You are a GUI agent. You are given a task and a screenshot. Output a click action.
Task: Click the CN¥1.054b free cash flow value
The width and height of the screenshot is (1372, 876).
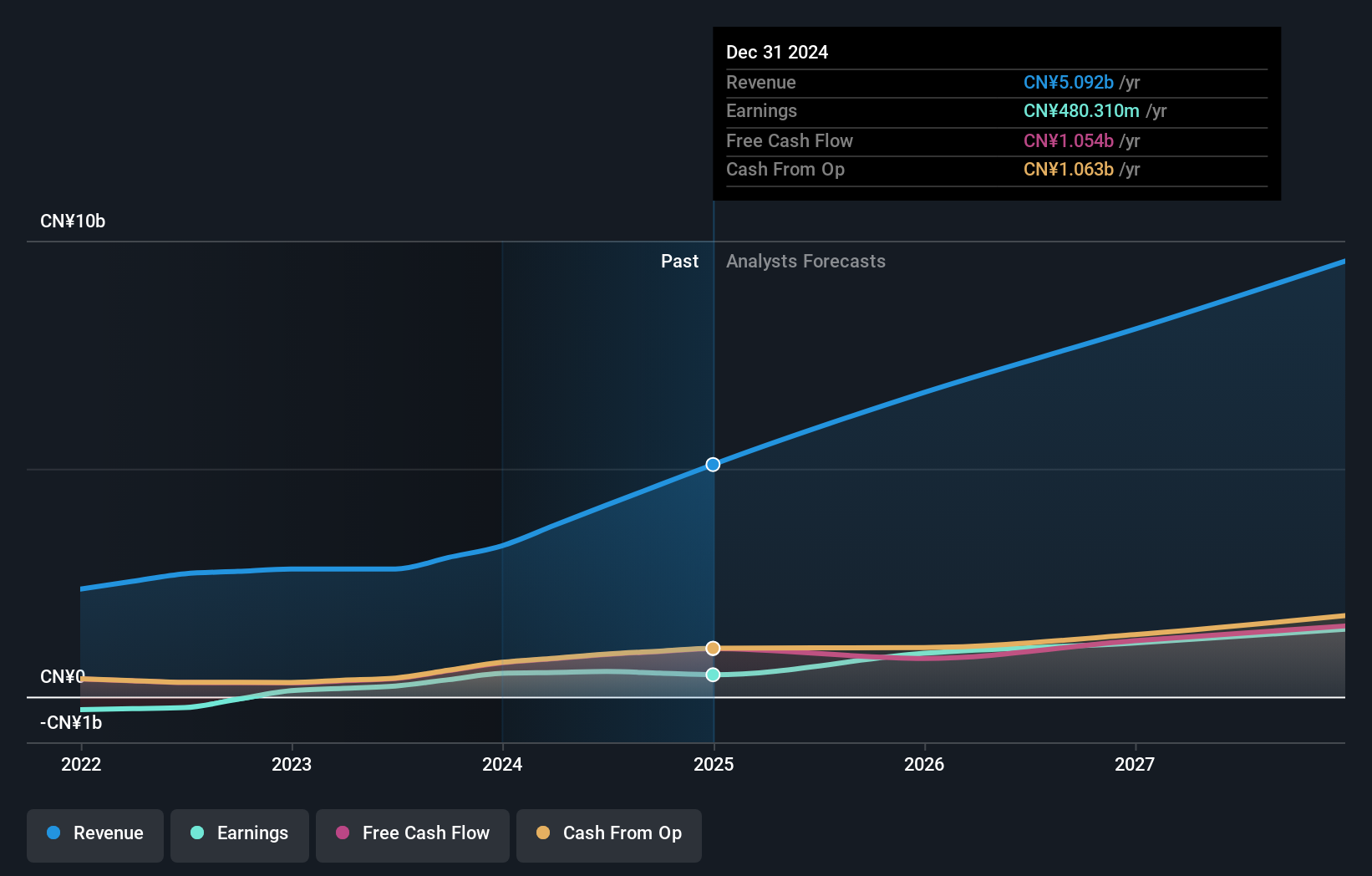(1069, 141)
